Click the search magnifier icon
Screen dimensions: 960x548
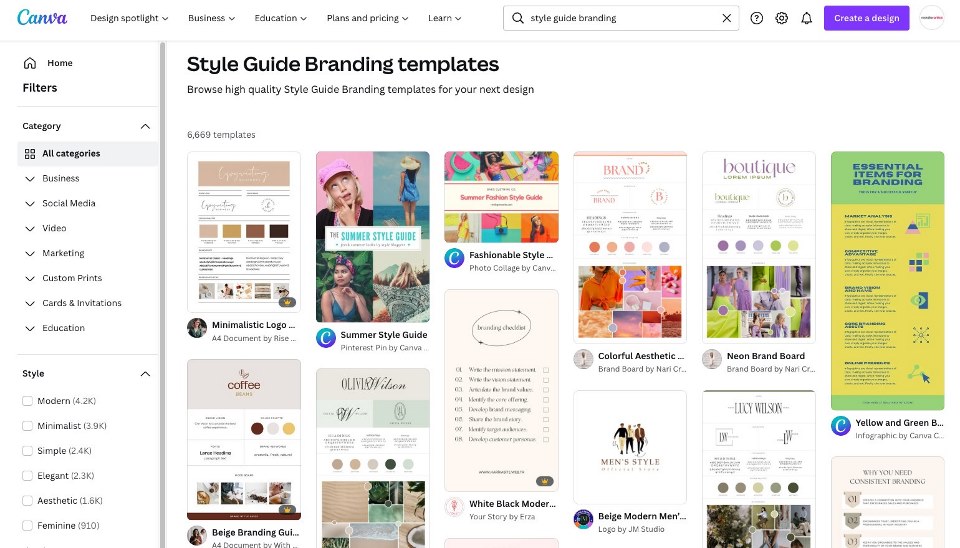click(x=518, y=18)
